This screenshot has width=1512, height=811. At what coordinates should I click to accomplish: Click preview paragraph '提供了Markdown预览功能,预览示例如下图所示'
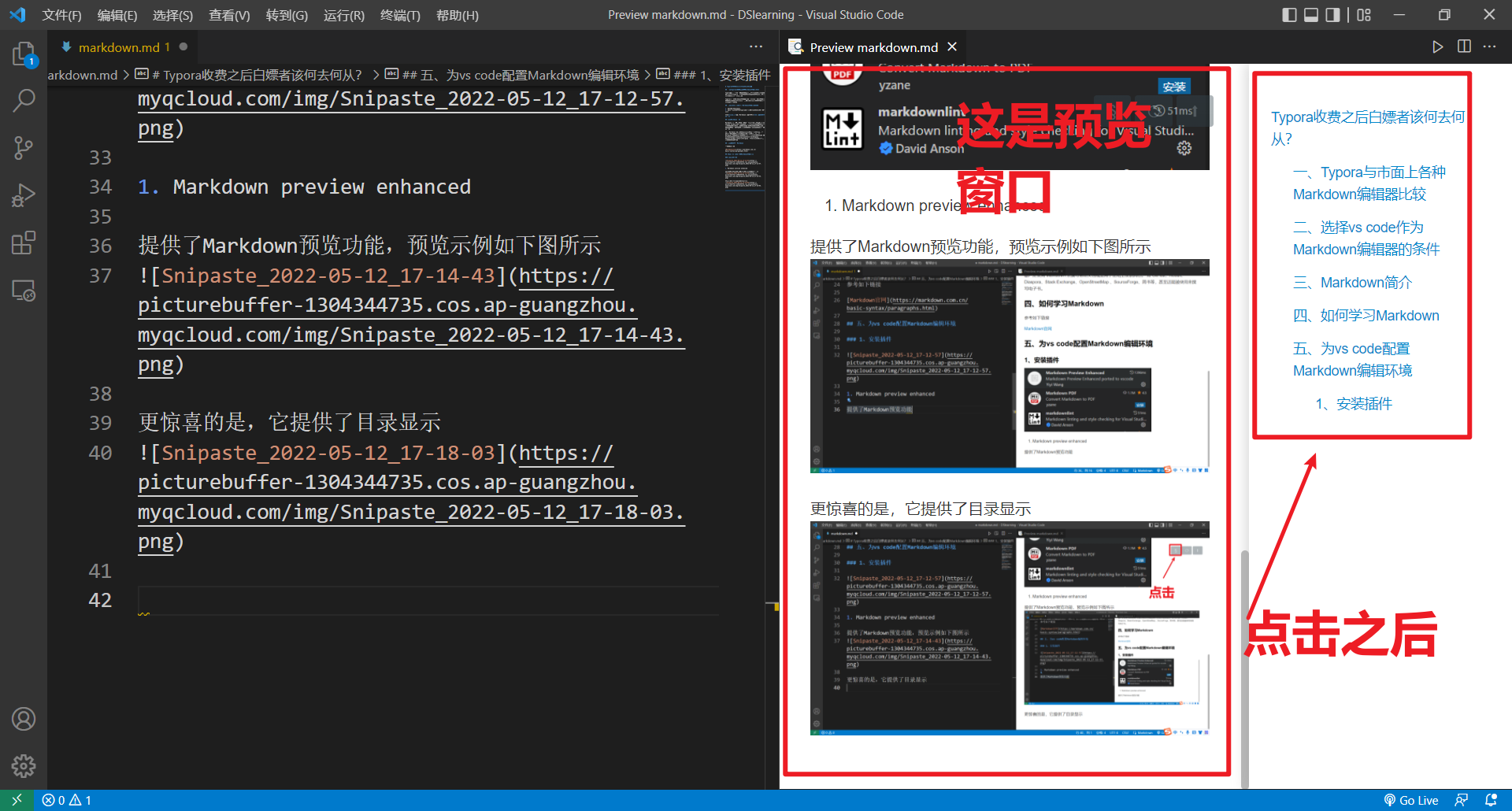coord(980,246)
